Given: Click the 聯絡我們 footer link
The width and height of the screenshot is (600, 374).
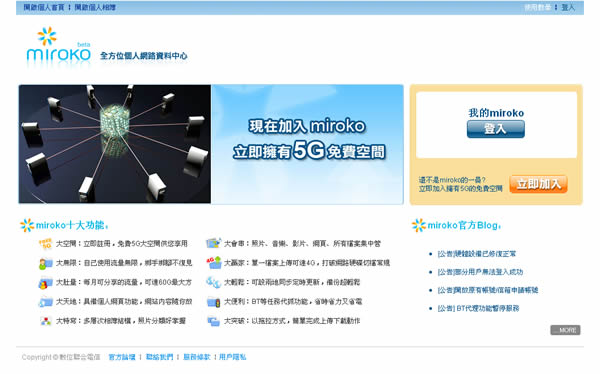Looking at the screenshot, I should click(x=159, y=357).
